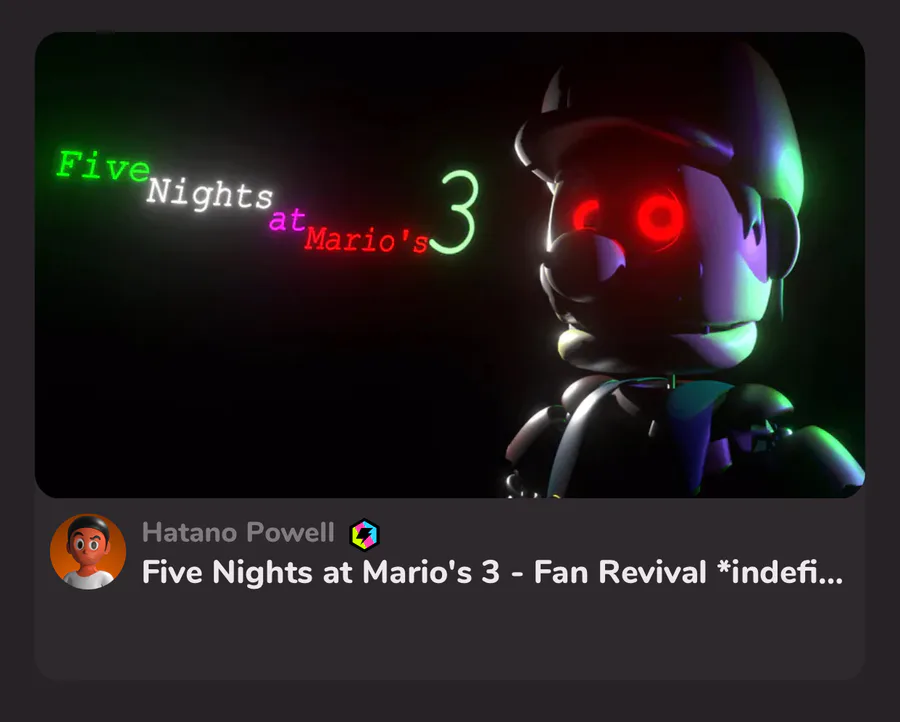Open Hatano Powell's avatar profile picture

[x=88, y=552]
